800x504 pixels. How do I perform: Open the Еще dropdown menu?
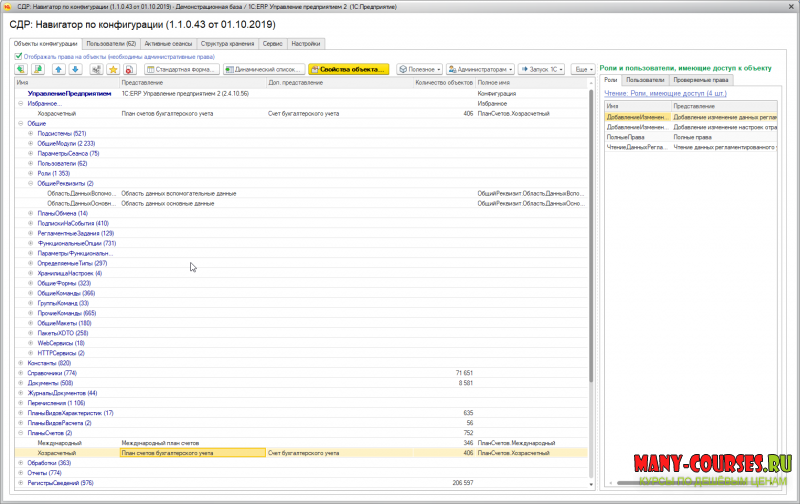[582, 70]
